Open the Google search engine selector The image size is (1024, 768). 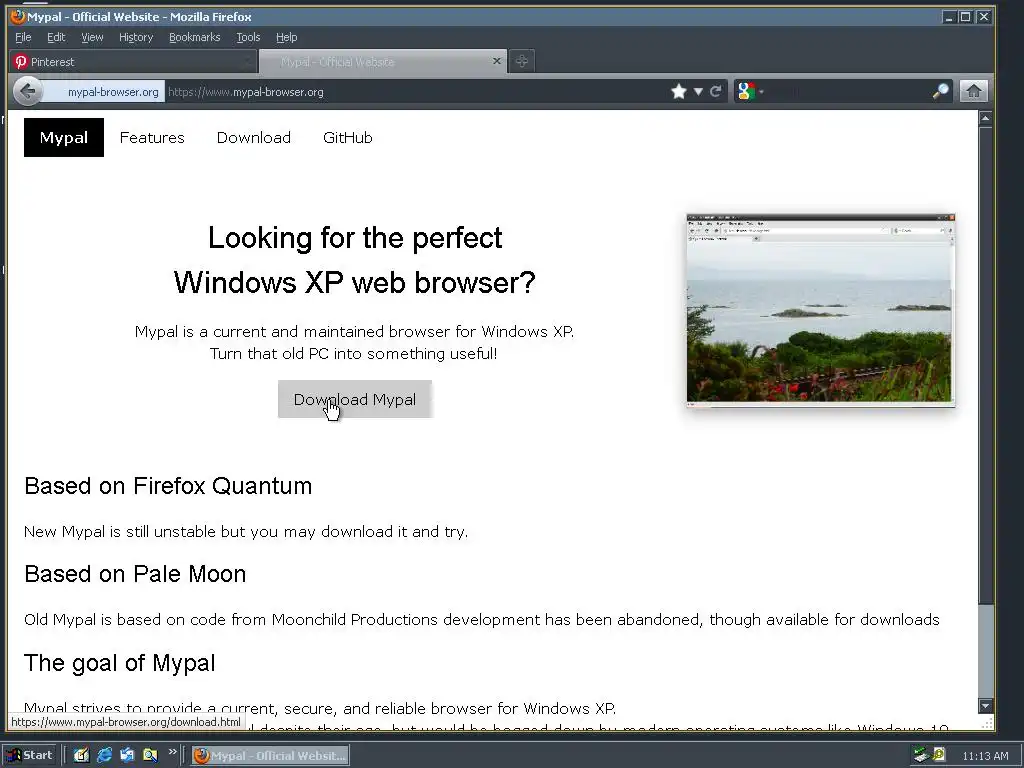[750, 91]
